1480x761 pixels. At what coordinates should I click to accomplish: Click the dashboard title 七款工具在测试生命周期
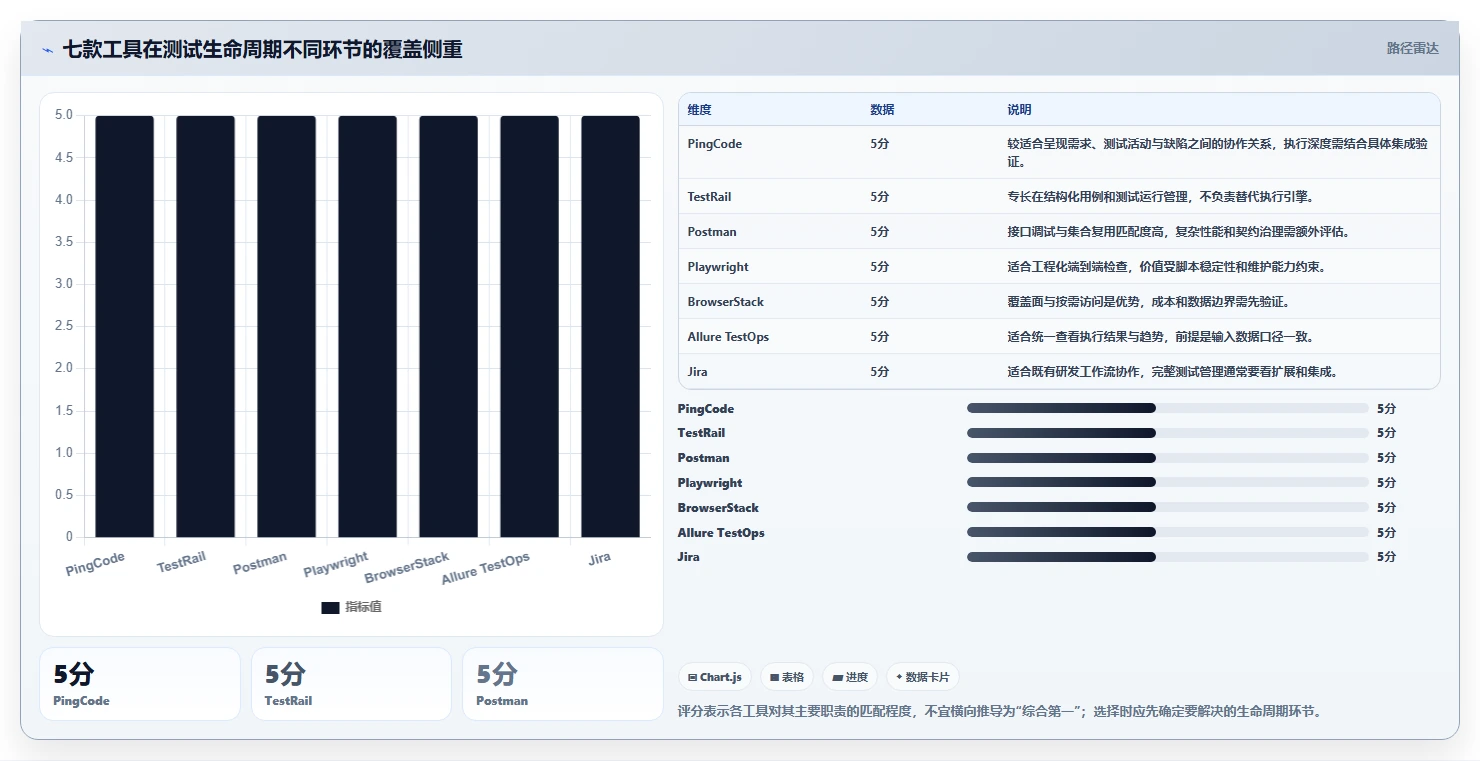click(262, 50)
